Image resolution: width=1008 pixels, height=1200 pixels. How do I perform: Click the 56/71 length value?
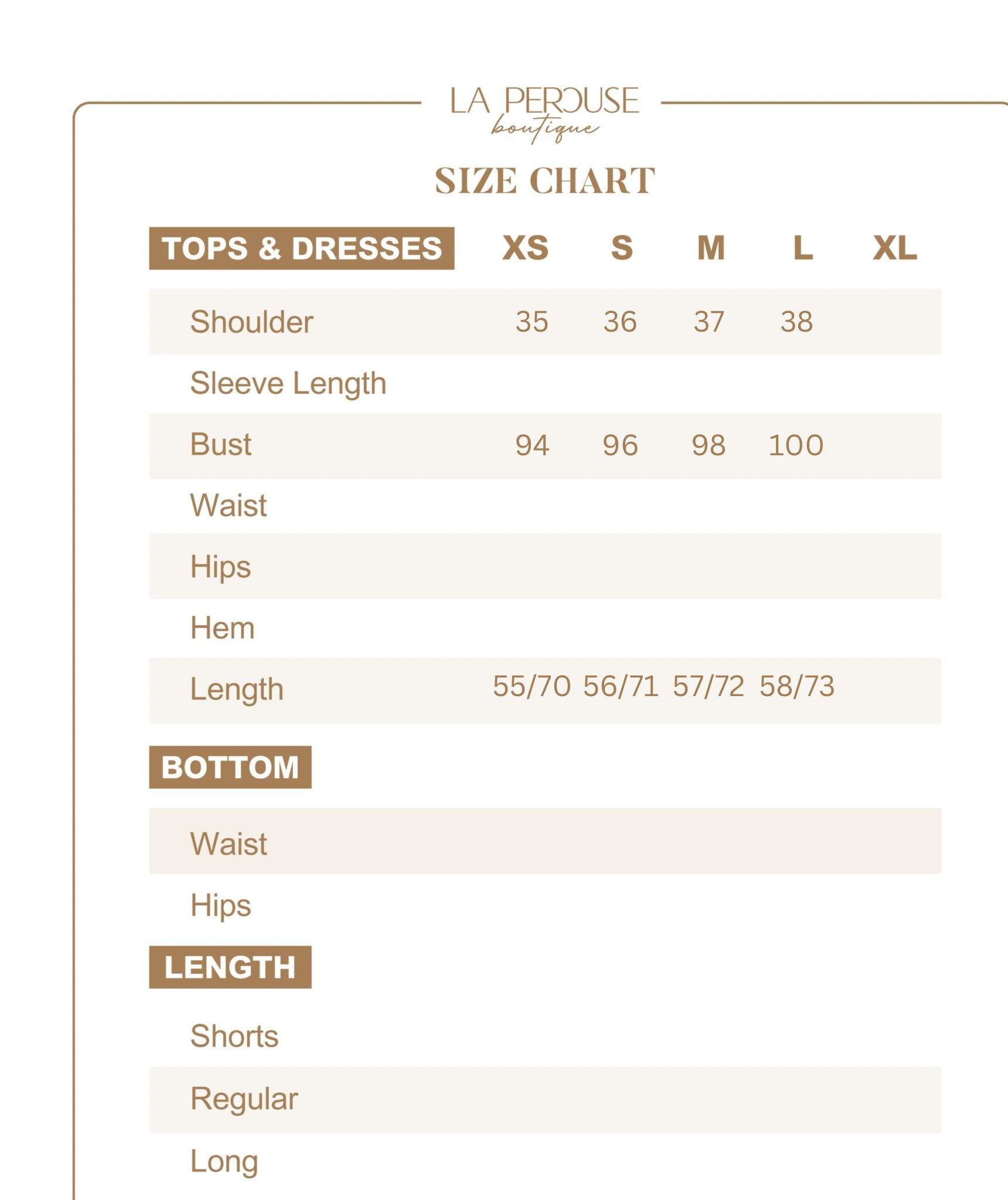(620, 686)
